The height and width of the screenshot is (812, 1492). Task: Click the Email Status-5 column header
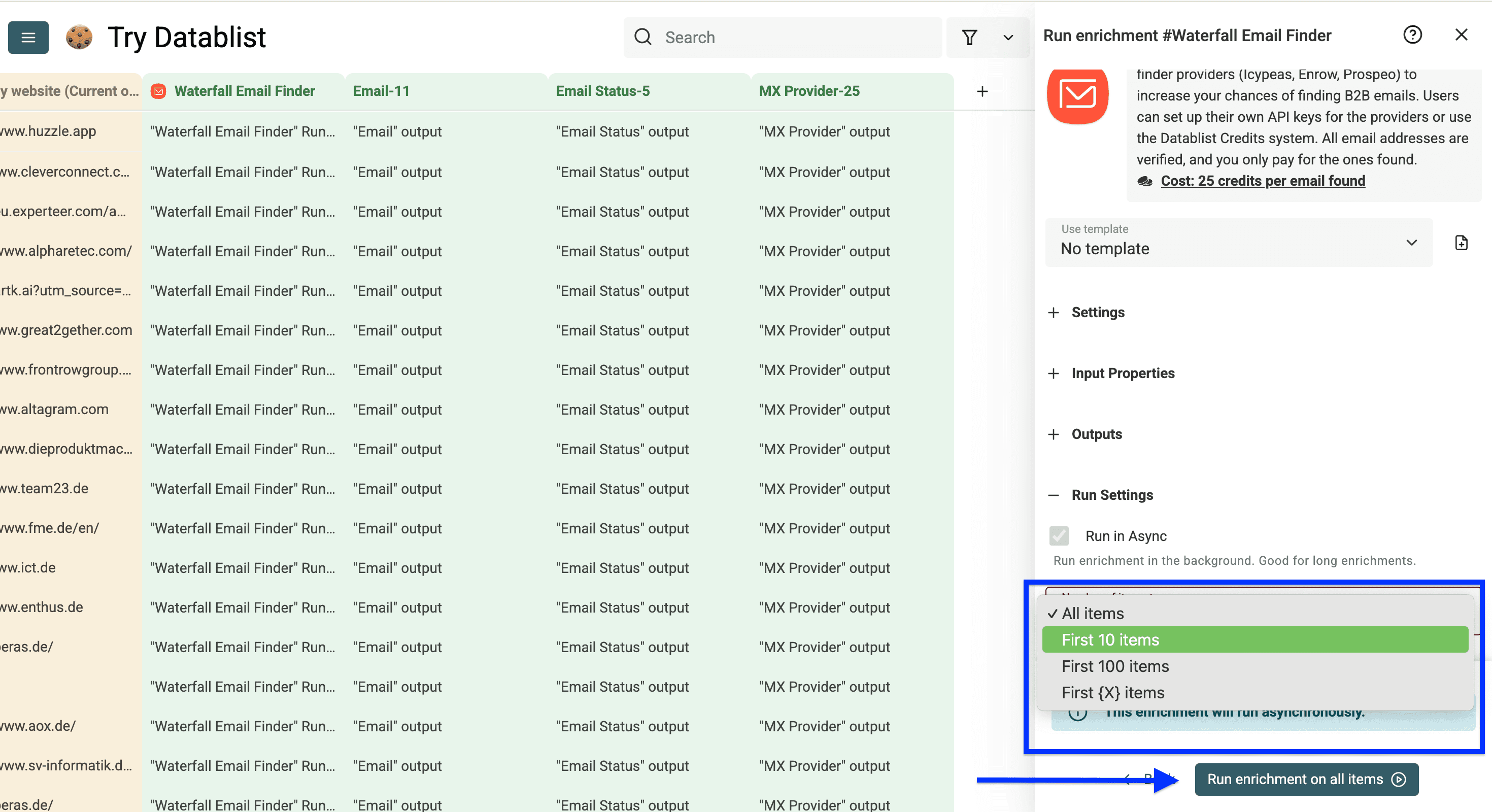tap(649, 91)
